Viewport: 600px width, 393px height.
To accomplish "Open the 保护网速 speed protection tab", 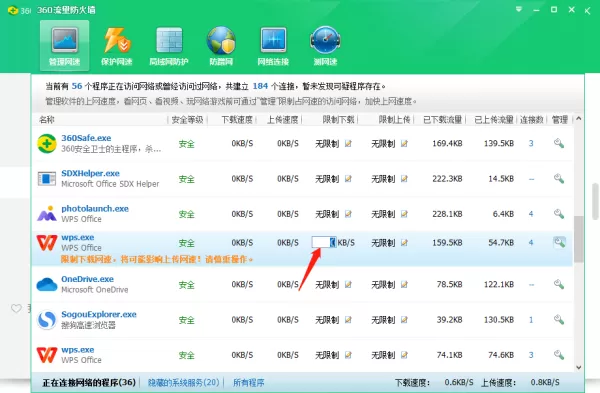I will coord(116,46).
